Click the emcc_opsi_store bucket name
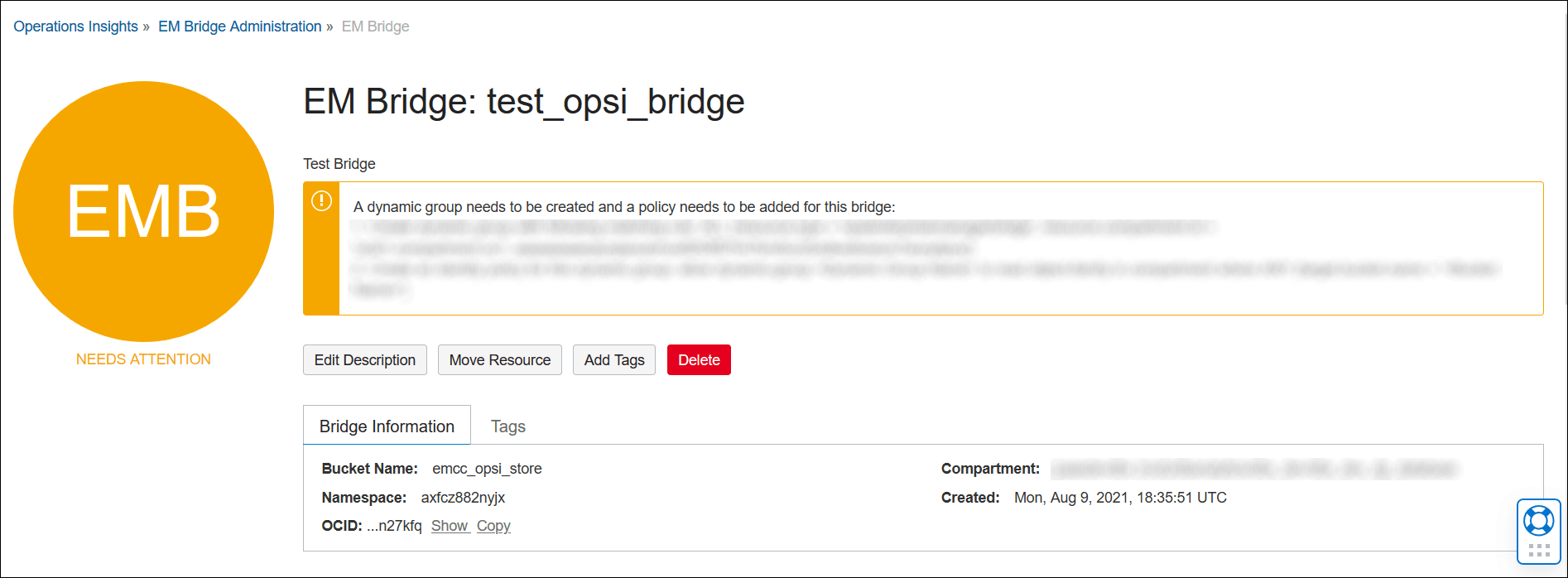Image resolution: width=1568 pixels, height=578 pixels. pos(487,469)
